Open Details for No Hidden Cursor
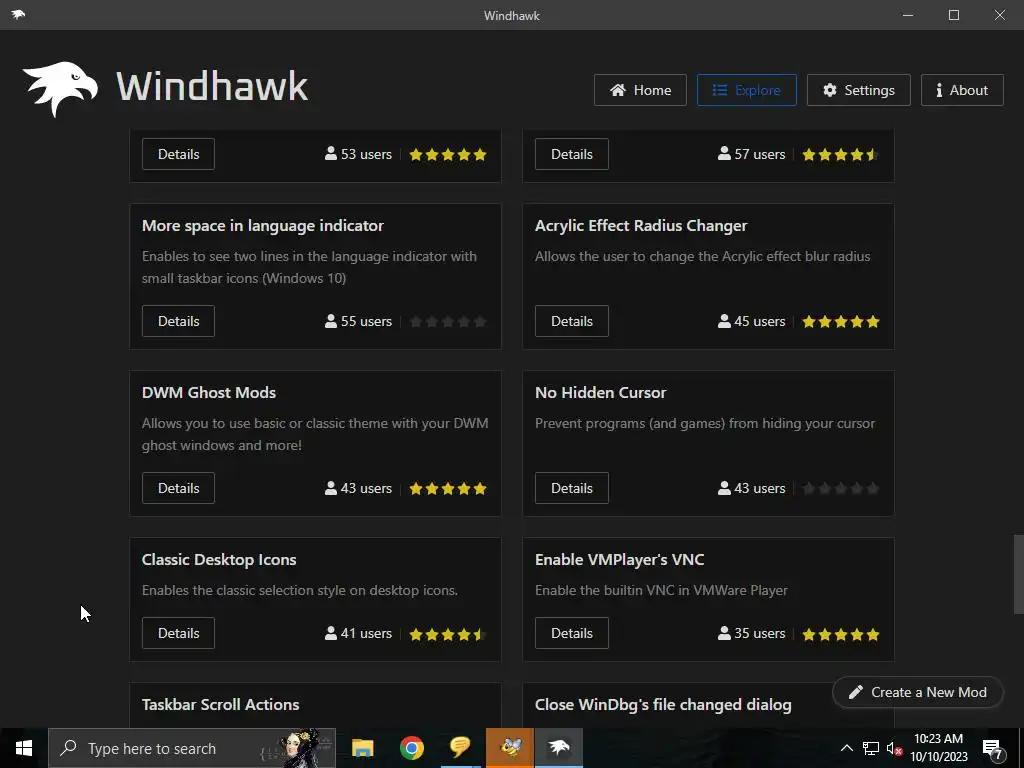The width and height of the screenshot is (1024, 768). pyautogui.click(x=571, y=488)
